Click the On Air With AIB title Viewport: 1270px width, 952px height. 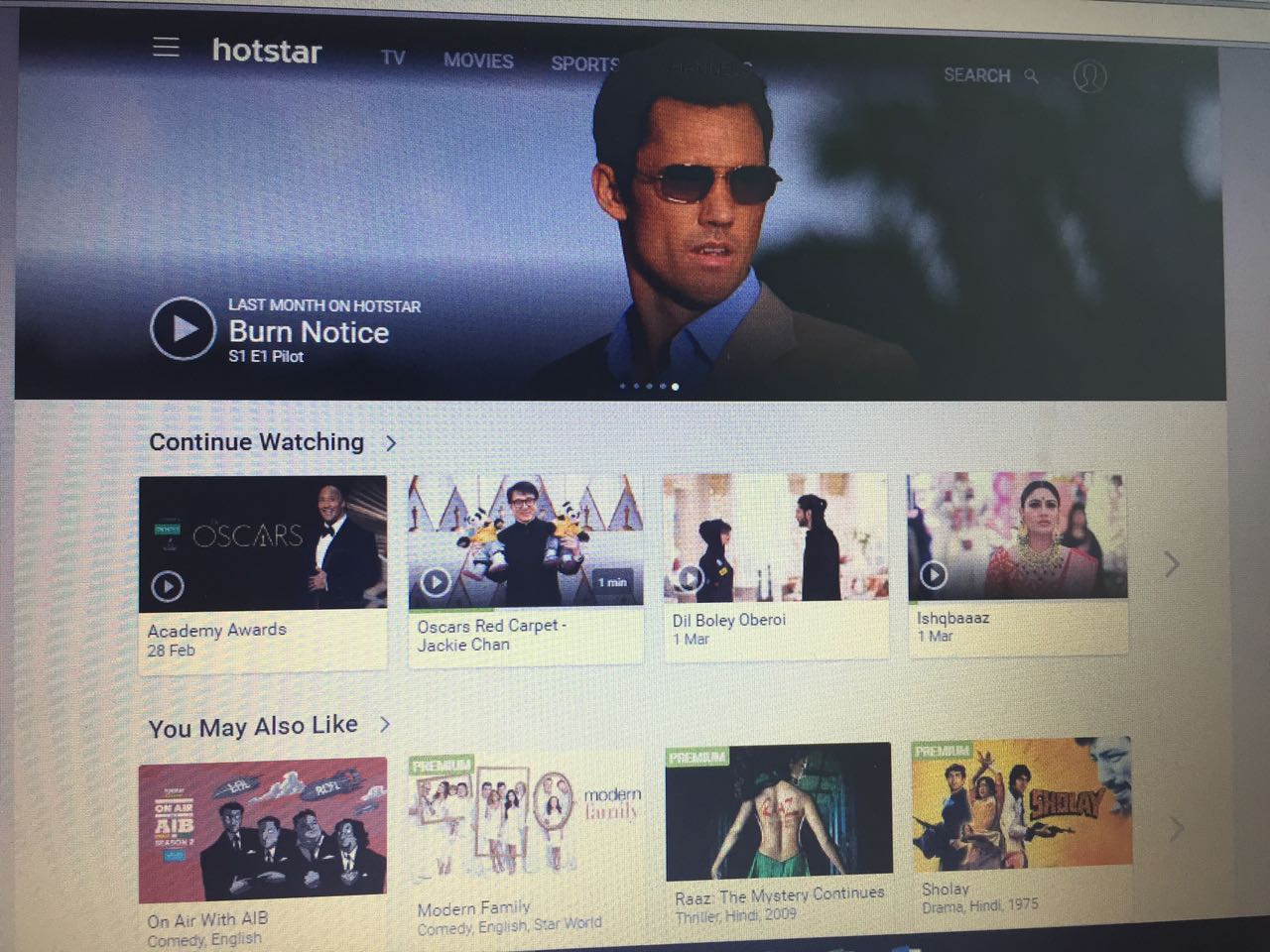(x=207, y=919)
